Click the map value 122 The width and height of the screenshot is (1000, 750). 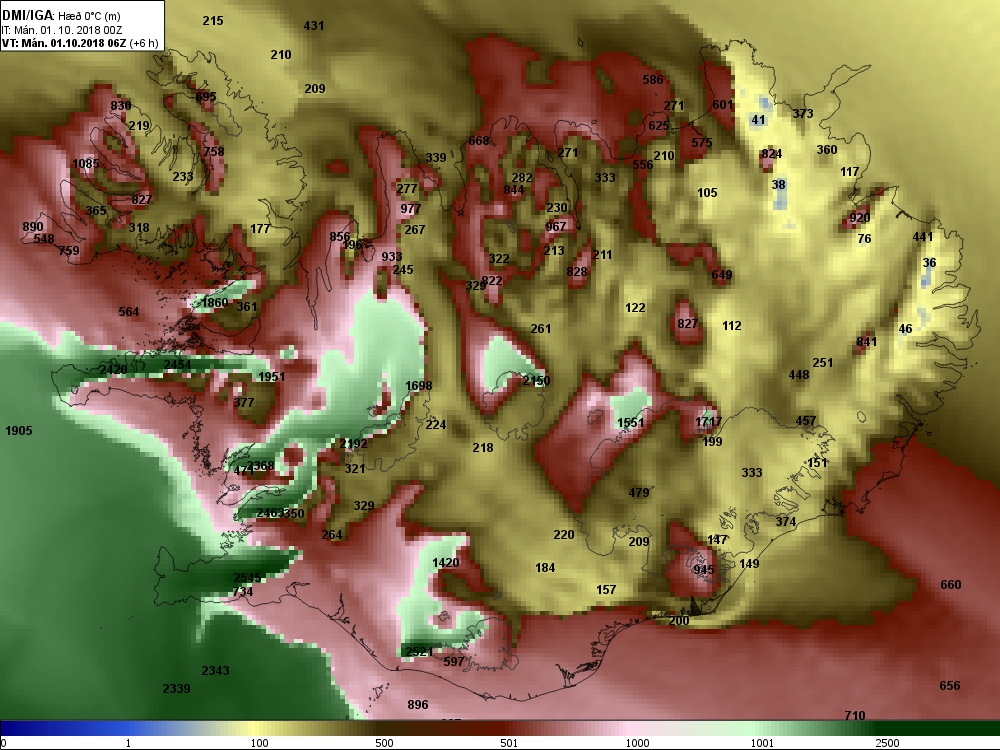coord(635,307)
